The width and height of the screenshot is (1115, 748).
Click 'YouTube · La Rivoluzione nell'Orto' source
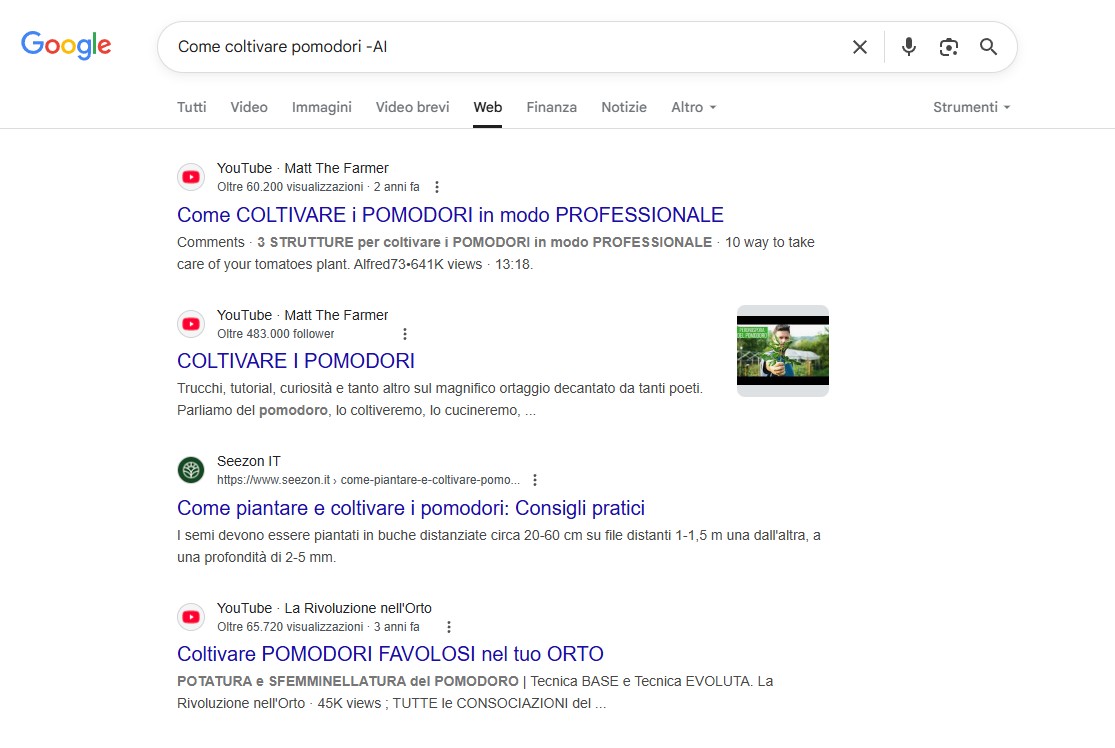tap(324, 608)
